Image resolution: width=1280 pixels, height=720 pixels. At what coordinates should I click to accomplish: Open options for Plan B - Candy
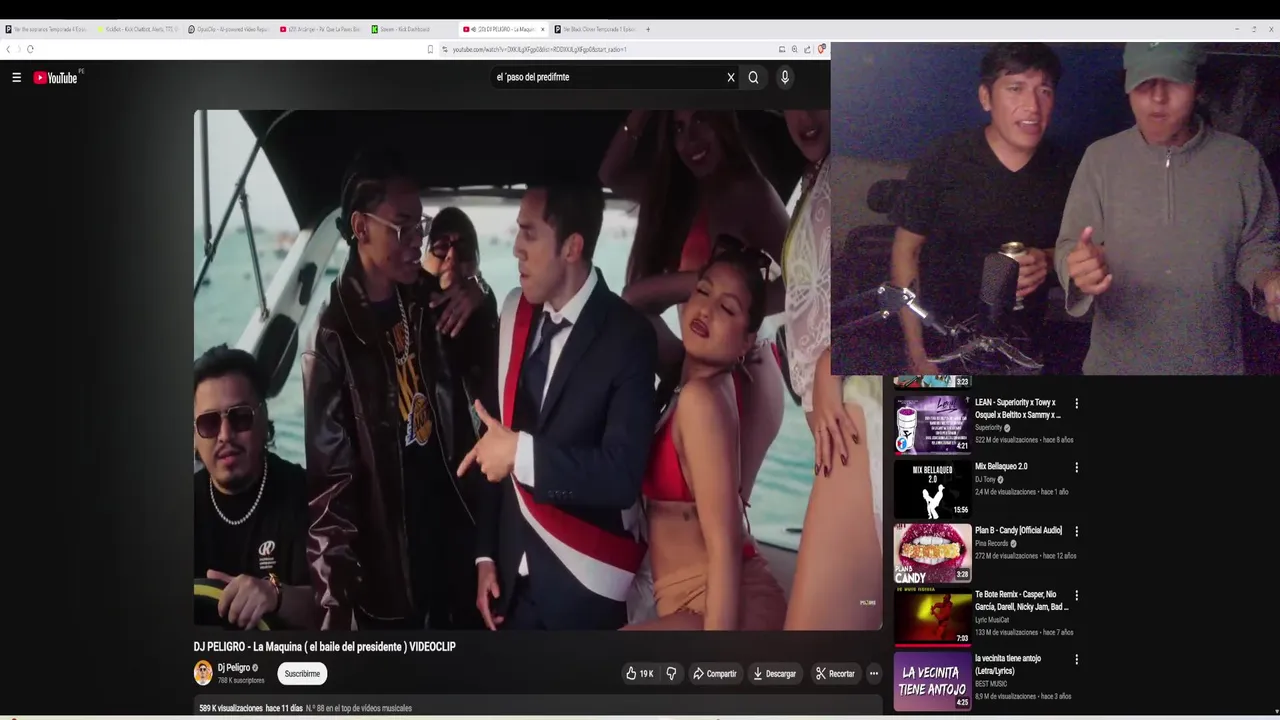[1076, 531]
